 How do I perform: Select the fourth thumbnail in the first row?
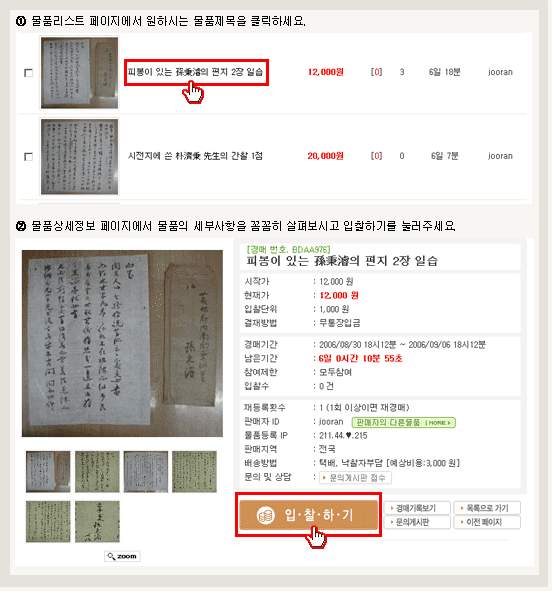(194, 472)
